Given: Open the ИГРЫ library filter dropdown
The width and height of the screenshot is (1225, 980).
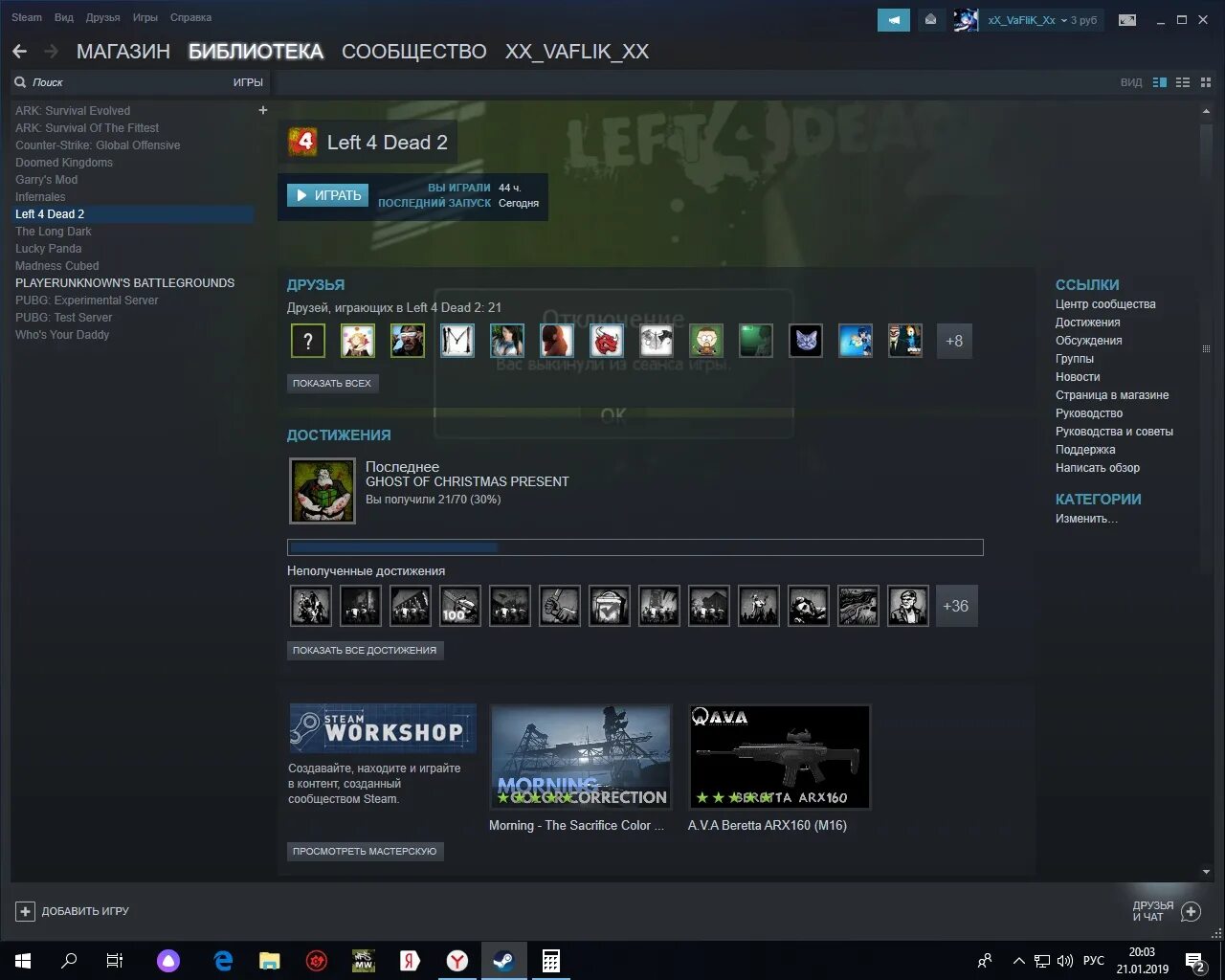Looking at the screenshot, I should tap(248, 82).
